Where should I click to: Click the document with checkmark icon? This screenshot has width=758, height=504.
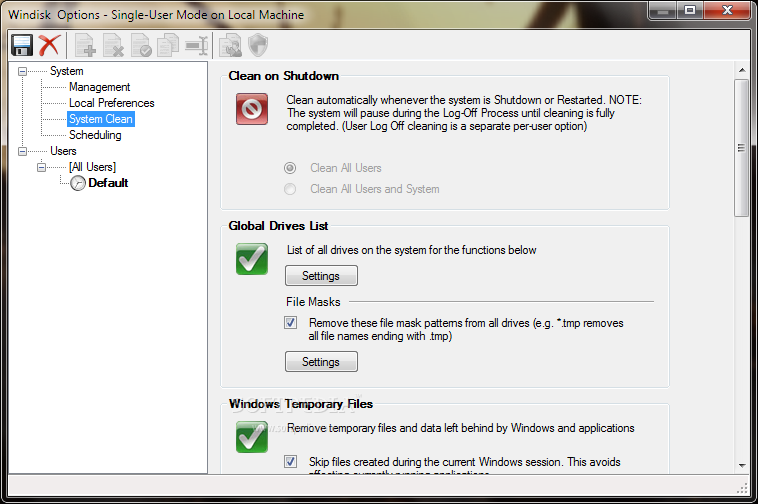point(141,45)
